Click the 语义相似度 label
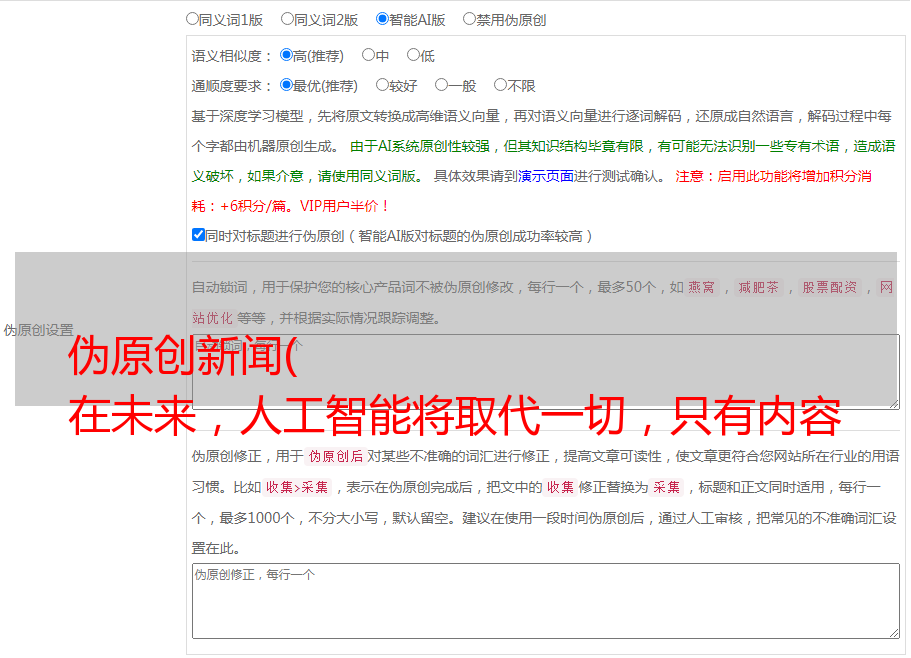Image resolution: width=911 pixels, height=658 pixels. pos(231,56)
